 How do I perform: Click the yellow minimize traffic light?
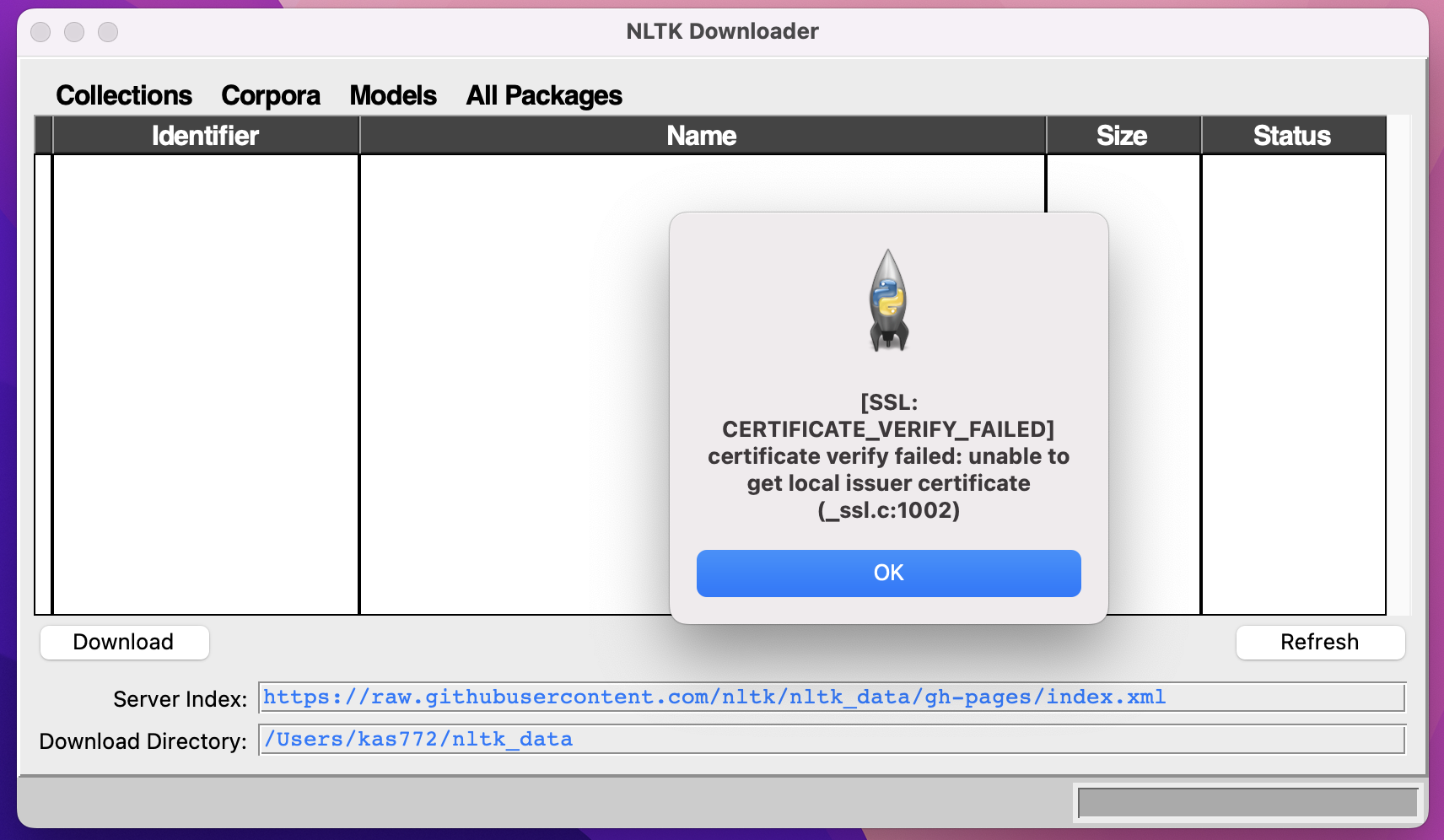pyautogui.click(x=73, y=31)
